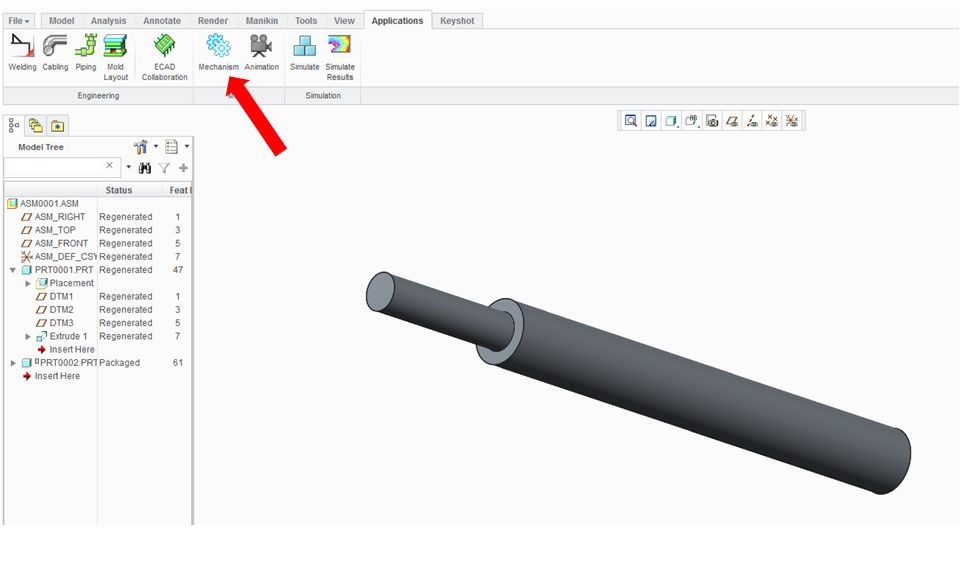This screenshot has height=575, width=976.
Task: Open the View Manager icon
Action: click(712, 121)
